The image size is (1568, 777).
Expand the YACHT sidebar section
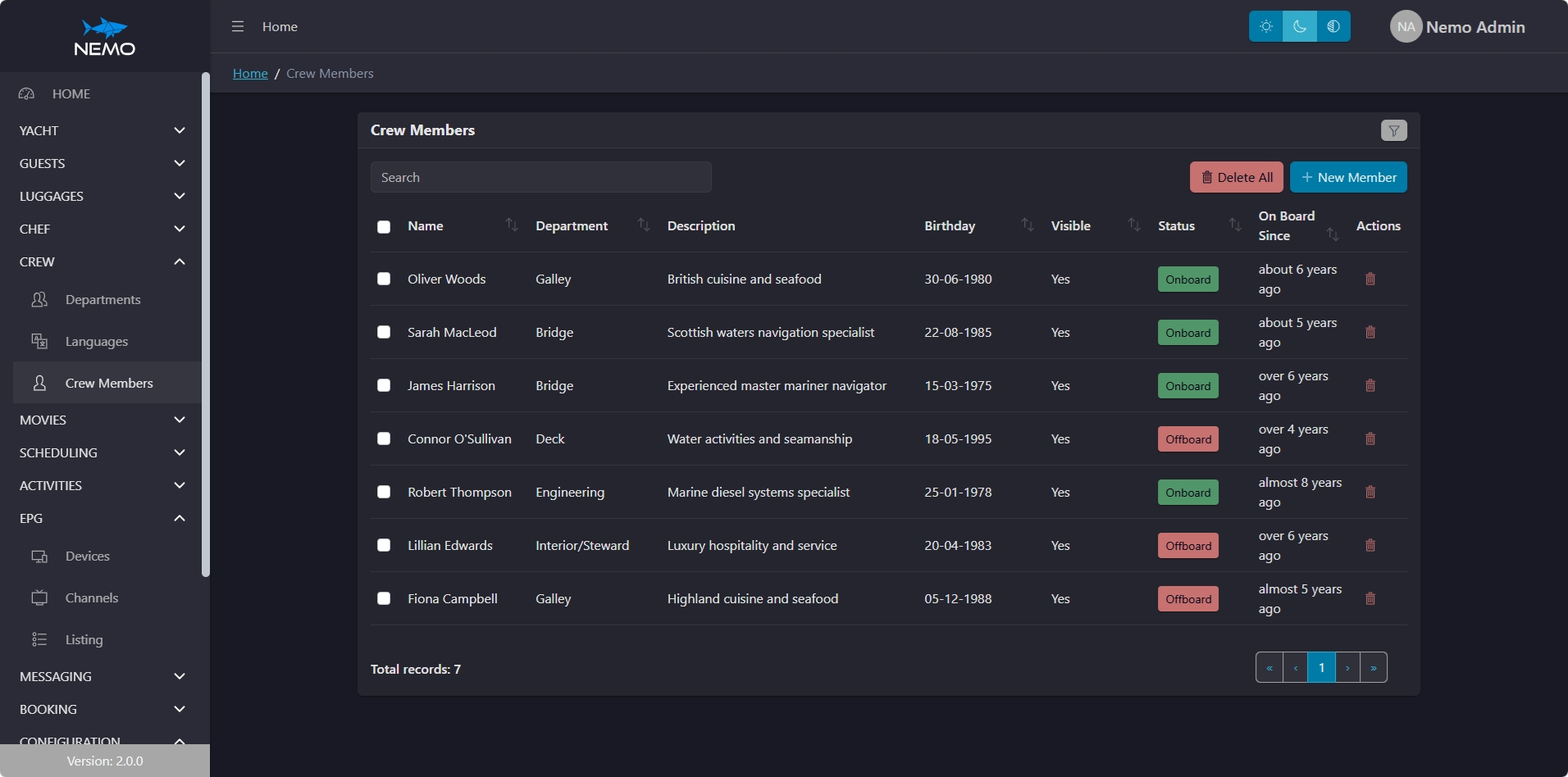102,130
